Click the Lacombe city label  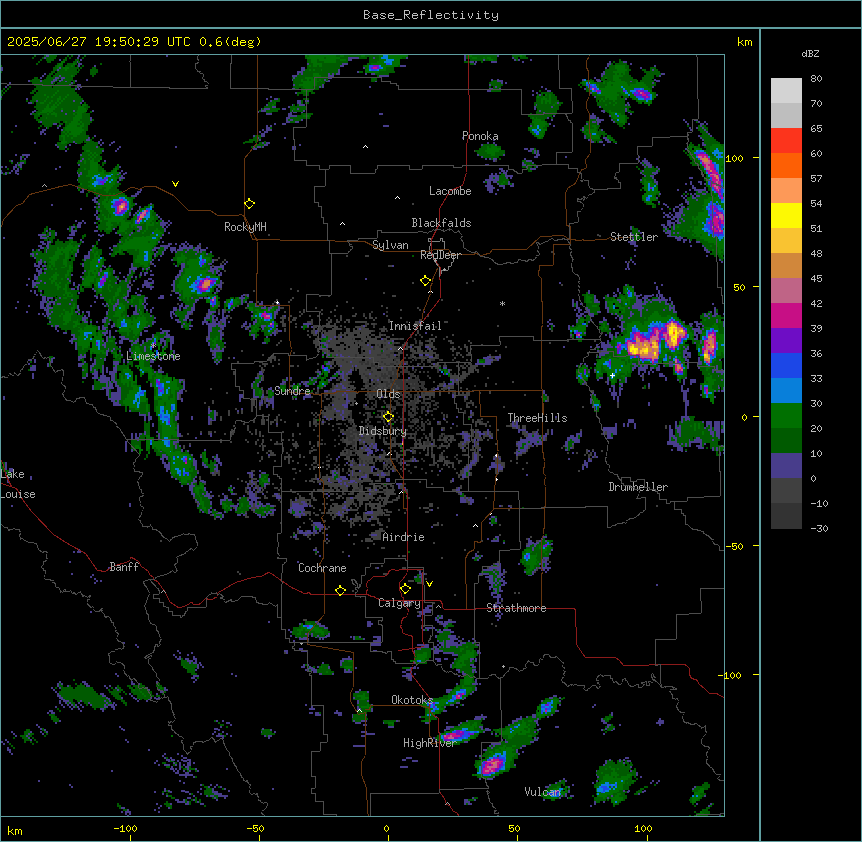point(450,191)
